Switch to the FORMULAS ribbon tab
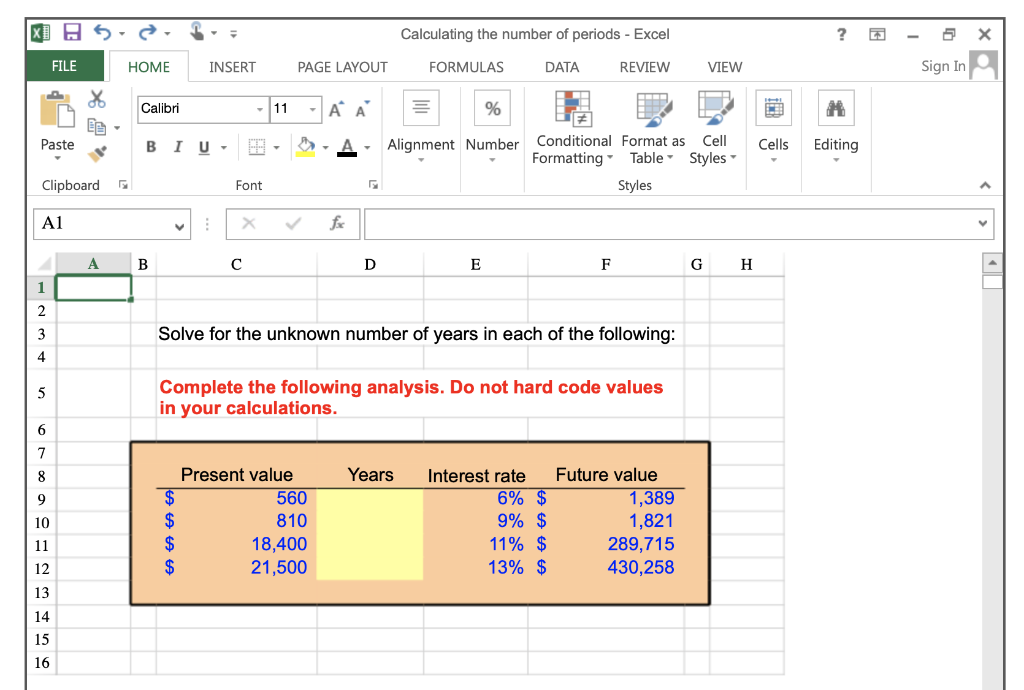 466,67
